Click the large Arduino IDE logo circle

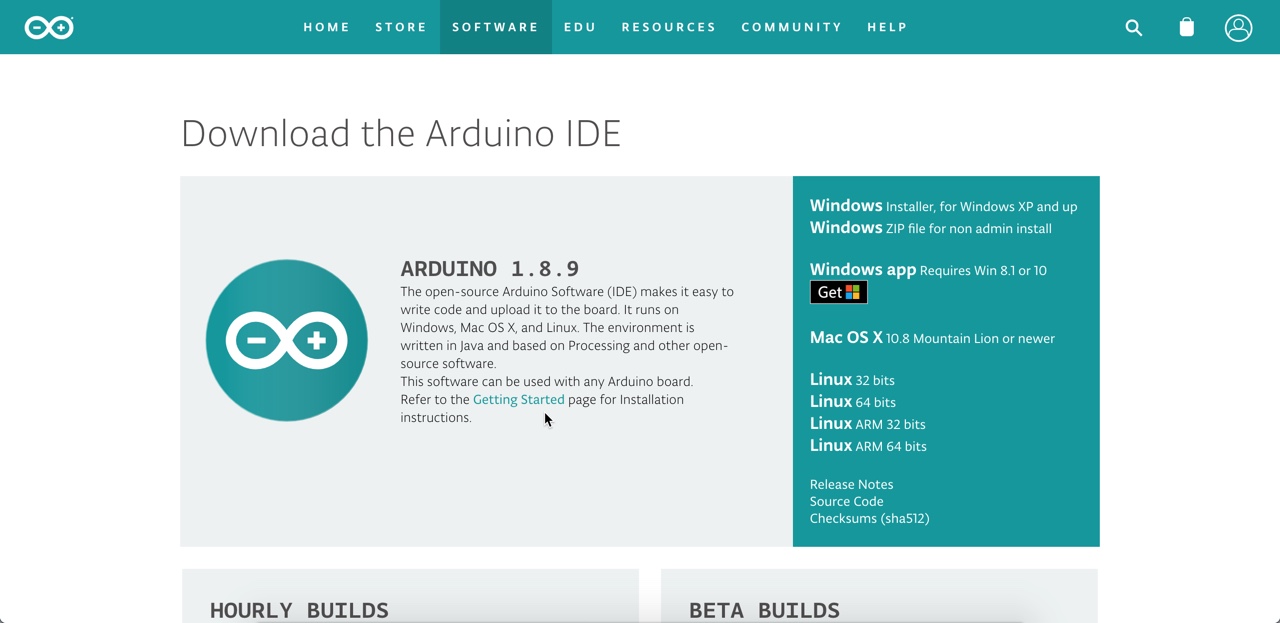pyautogui.click(x=287, y=340)
